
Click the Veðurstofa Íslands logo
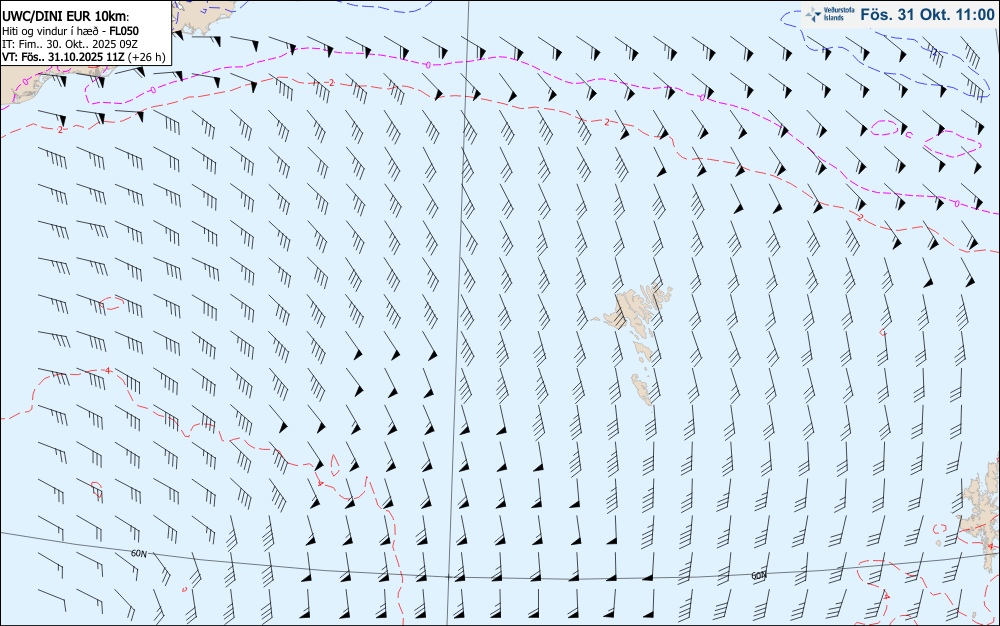click(829, 14)
